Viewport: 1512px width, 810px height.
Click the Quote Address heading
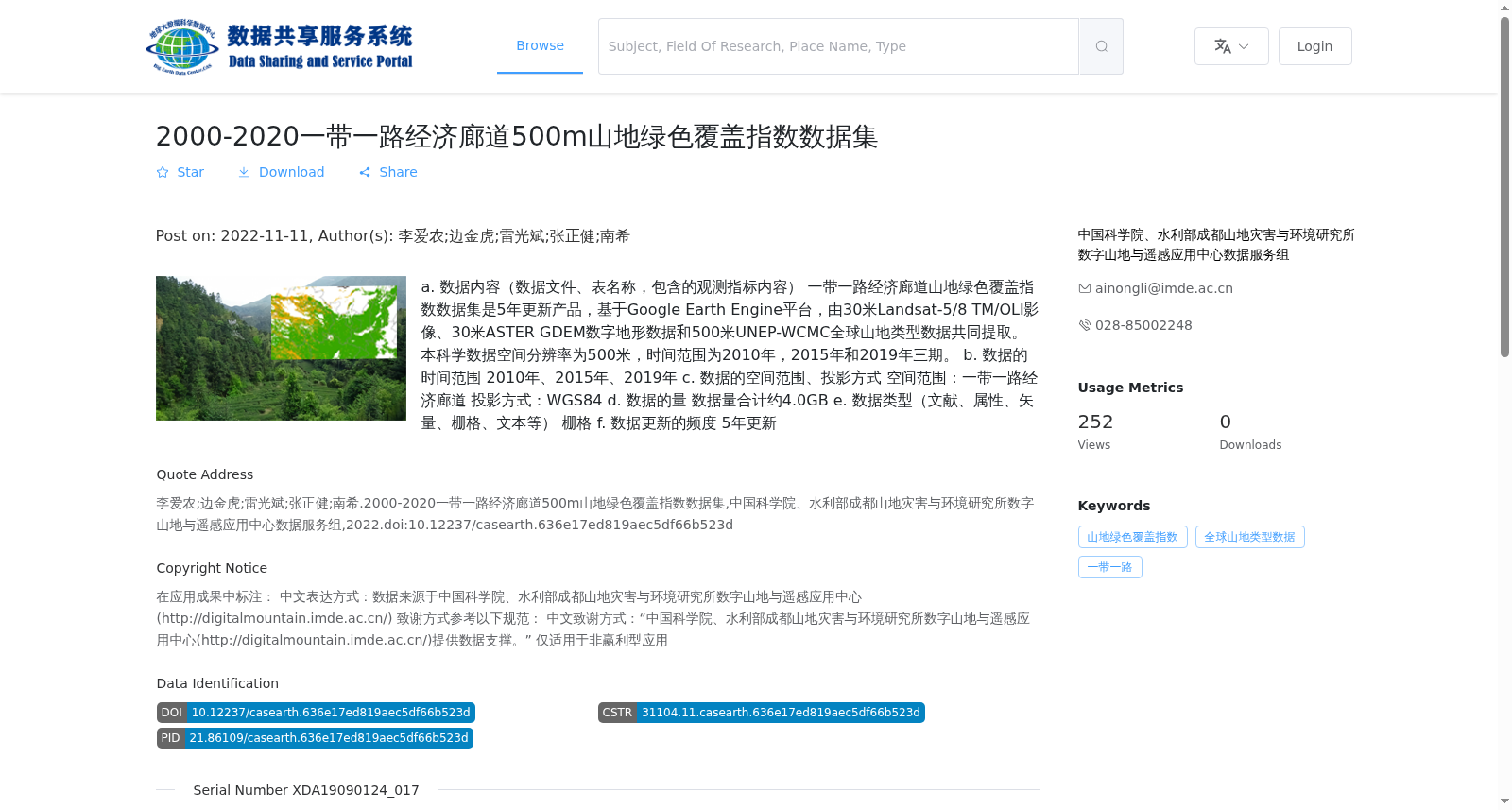205,474
